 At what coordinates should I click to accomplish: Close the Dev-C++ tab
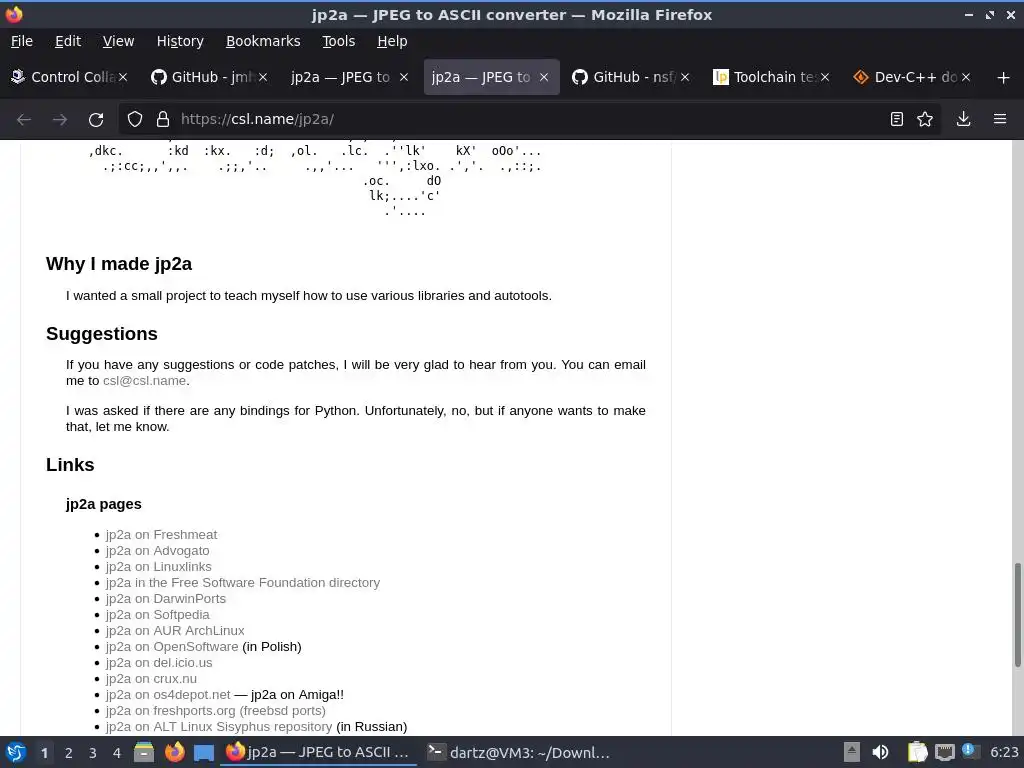pos(966,77)
